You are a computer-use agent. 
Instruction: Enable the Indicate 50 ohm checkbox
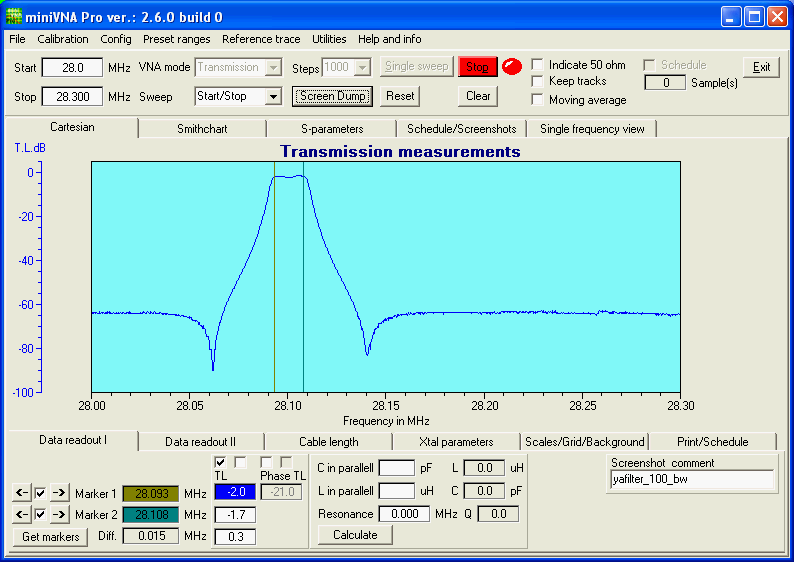pyautogui.click(x=538, y=65)
